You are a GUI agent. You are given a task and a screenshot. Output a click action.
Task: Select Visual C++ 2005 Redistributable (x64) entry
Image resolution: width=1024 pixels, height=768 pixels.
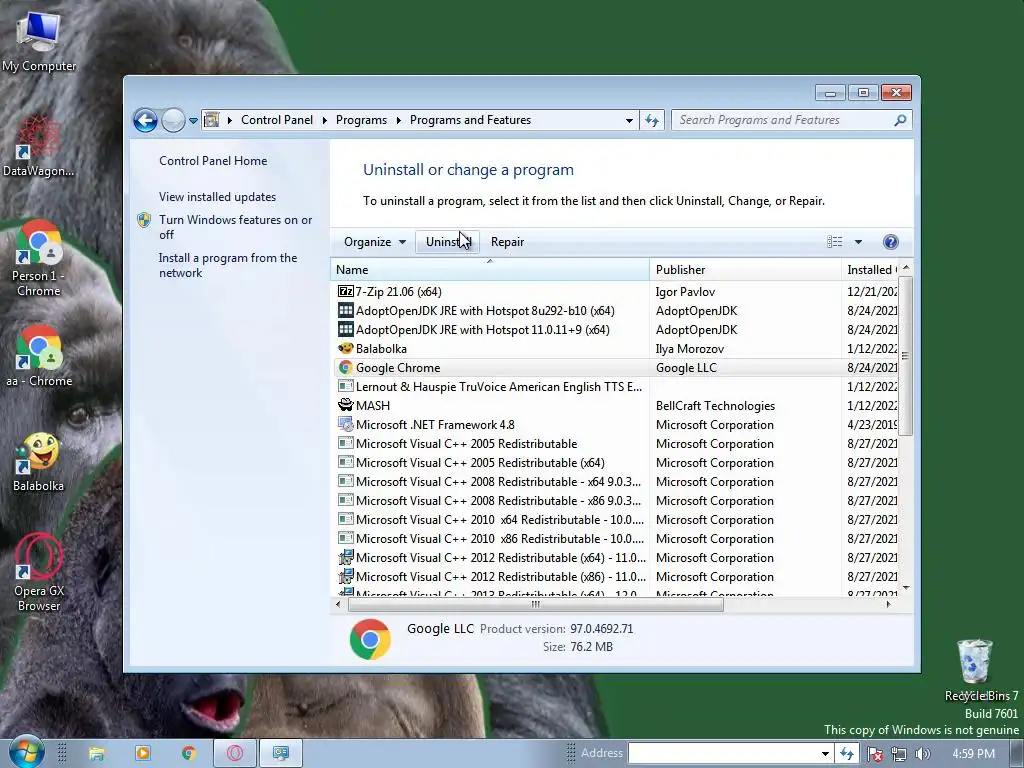click(616, 462)
